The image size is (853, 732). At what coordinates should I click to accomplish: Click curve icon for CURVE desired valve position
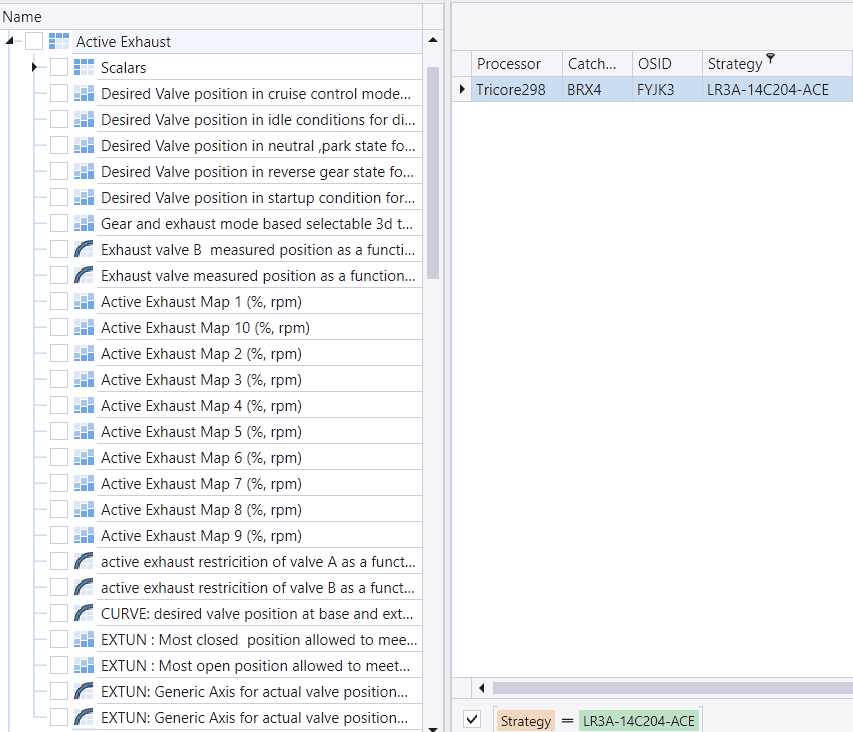click(84, 614)
